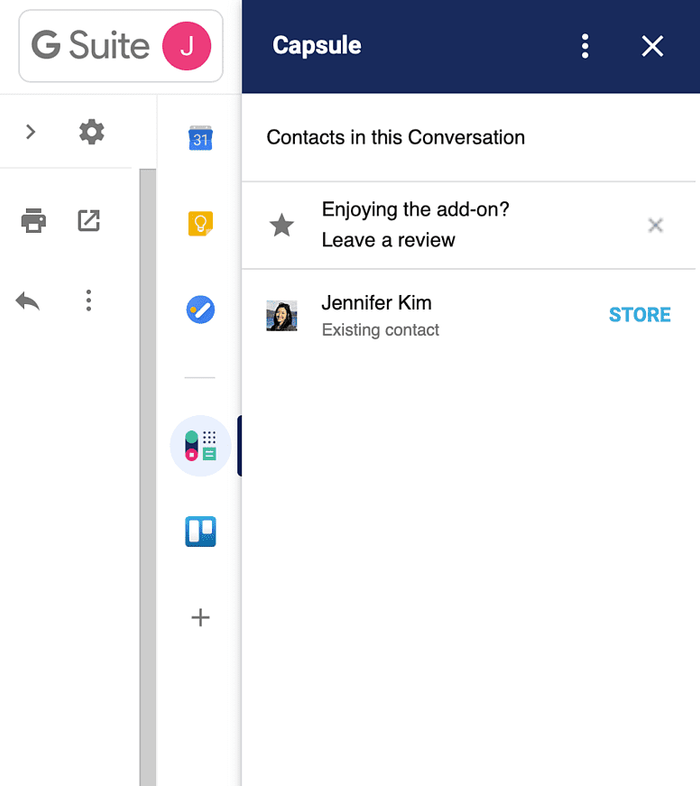
Task: Open the Trello add-on icon
Action: [x=201, y=531]
